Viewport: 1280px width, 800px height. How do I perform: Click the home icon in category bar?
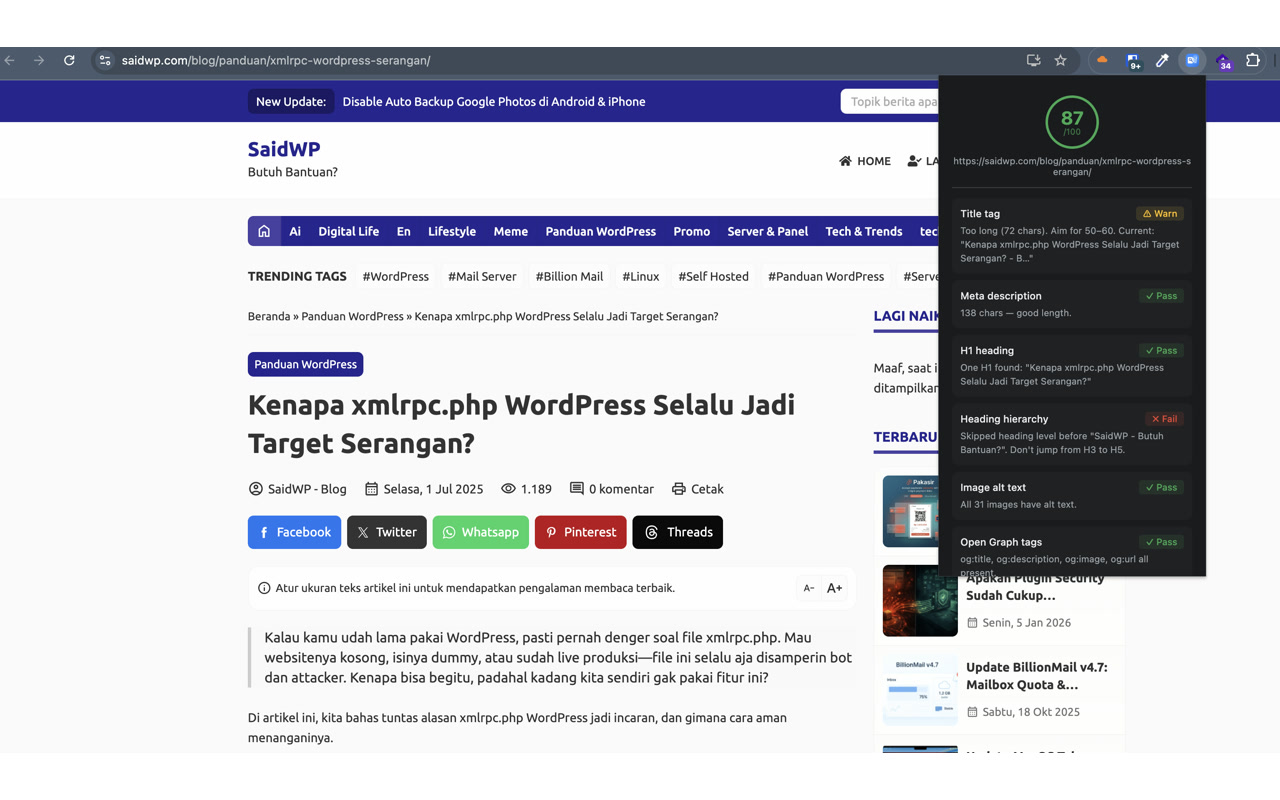pyautogui.click(x=264, y=231)
